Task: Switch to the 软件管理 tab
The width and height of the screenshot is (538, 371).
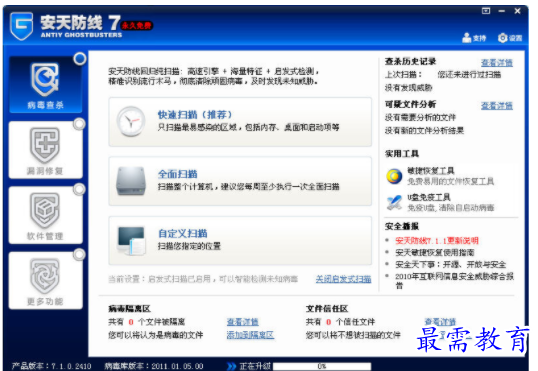Action: click(x=46, y=215)
